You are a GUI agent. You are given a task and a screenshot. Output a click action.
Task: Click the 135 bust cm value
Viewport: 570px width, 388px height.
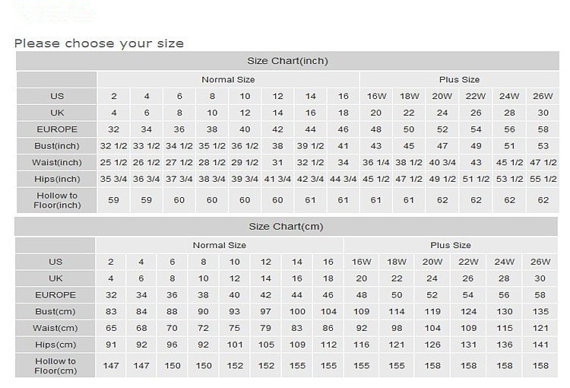pyautogui.click(x=540, y=312)
